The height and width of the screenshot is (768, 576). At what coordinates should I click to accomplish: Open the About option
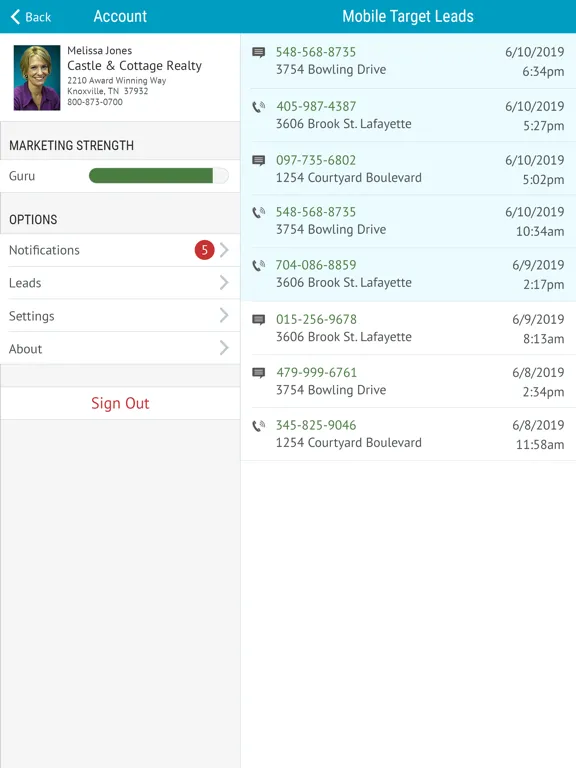[120, 348]
